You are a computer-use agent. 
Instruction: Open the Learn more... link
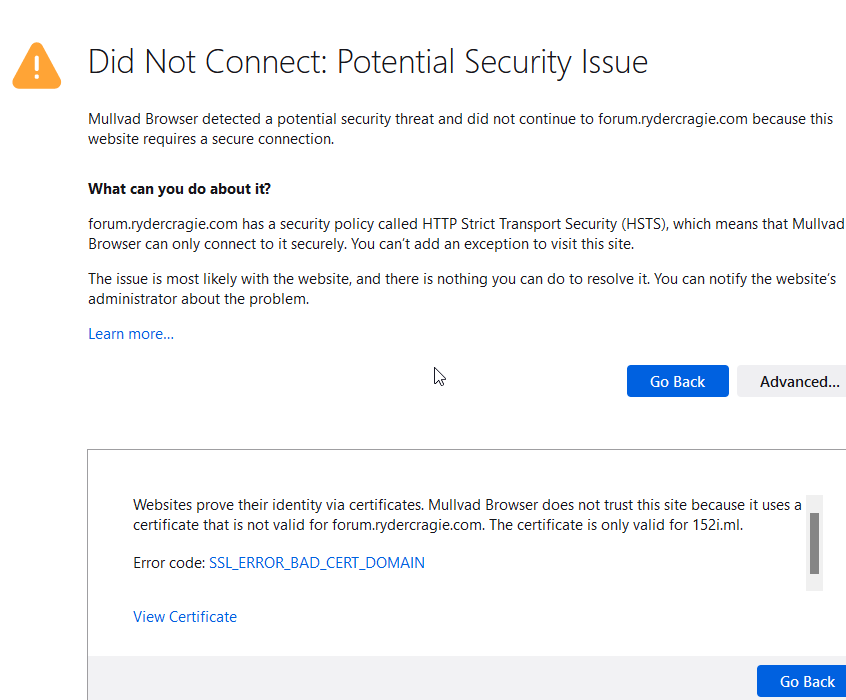(131, 334)
